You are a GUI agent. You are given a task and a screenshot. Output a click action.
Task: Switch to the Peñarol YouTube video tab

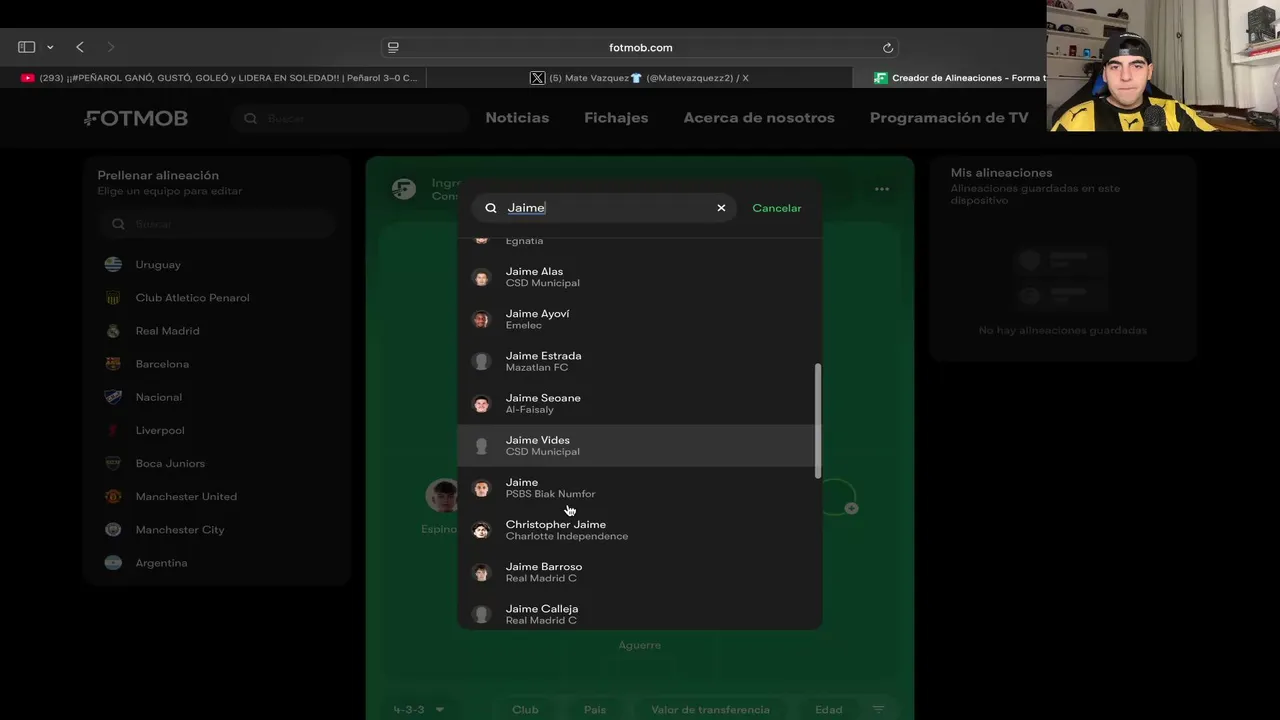(218, 78)
